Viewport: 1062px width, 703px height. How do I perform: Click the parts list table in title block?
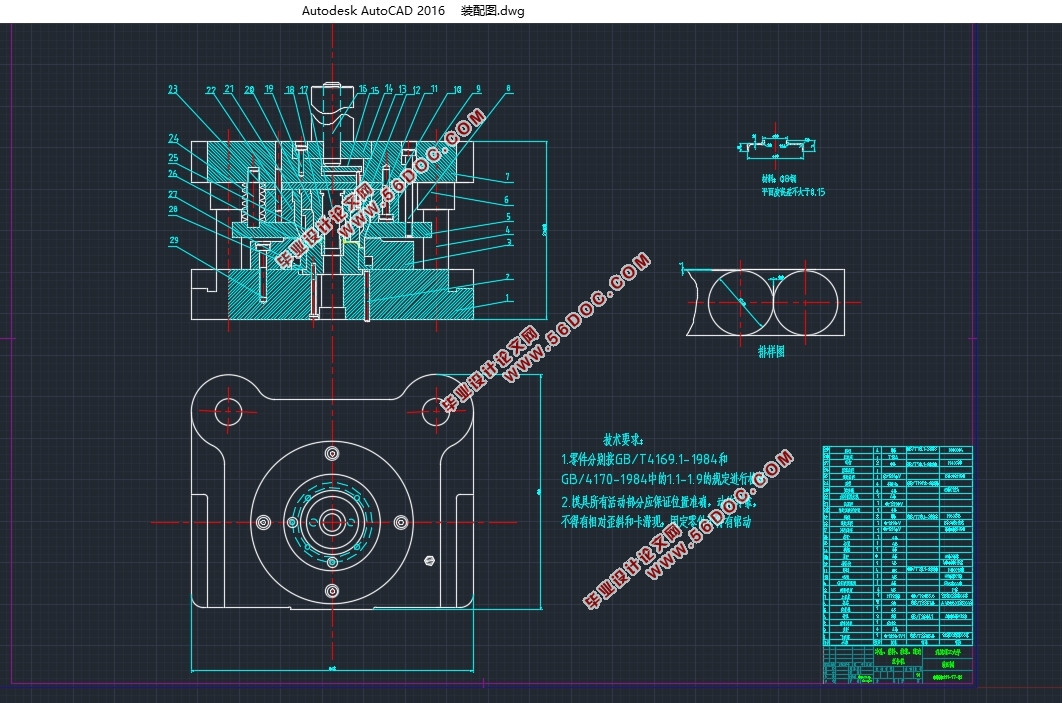point(897,546)
